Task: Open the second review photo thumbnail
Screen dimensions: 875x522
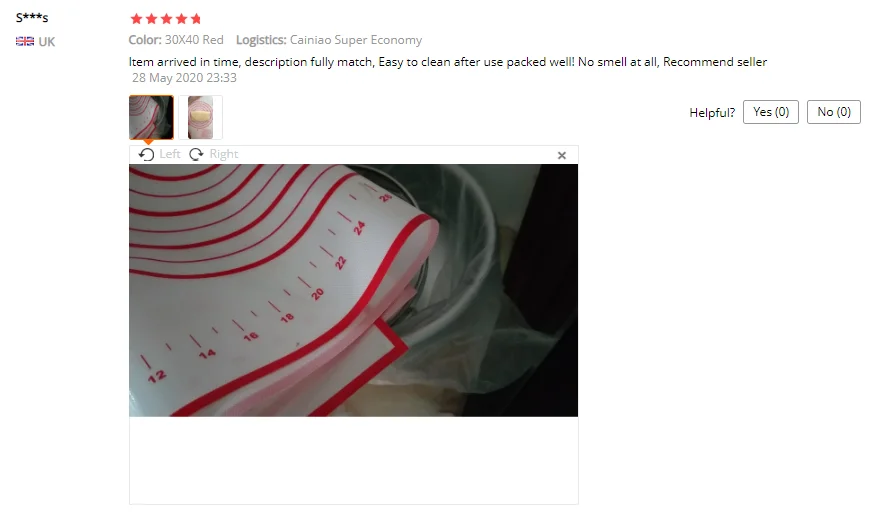Action: coord(200,117)
